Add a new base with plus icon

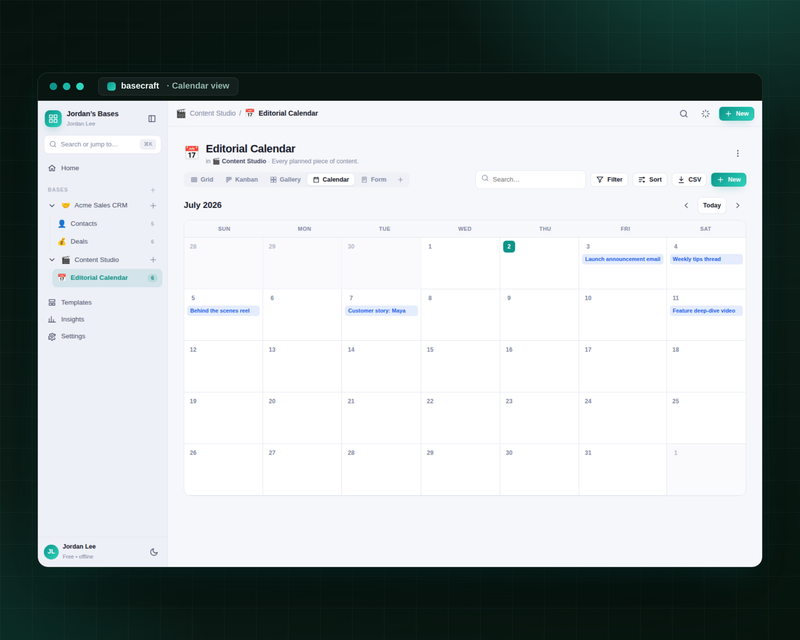(153, 190)
